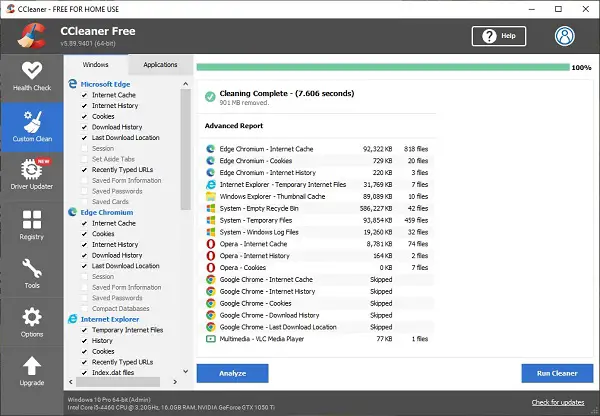Click Windows icon for System - Empty Recycle Bin
Viewport: 600px width, 416px height.
(x=210, y=208)
